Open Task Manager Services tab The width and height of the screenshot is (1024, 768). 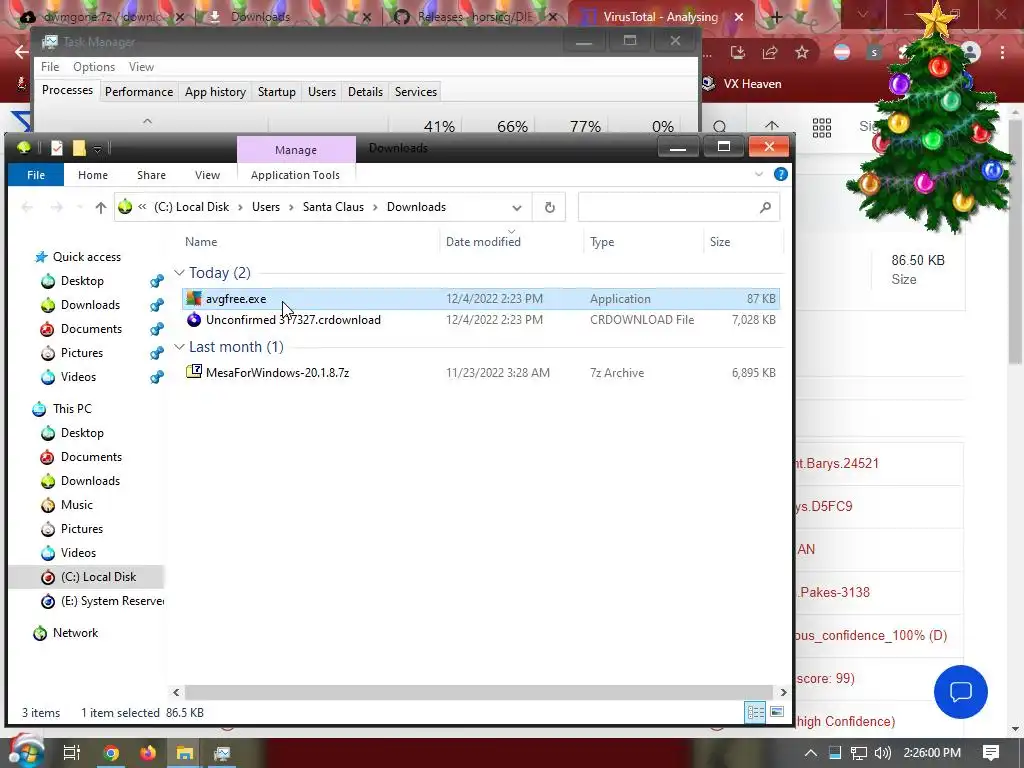tap(416, 91)
